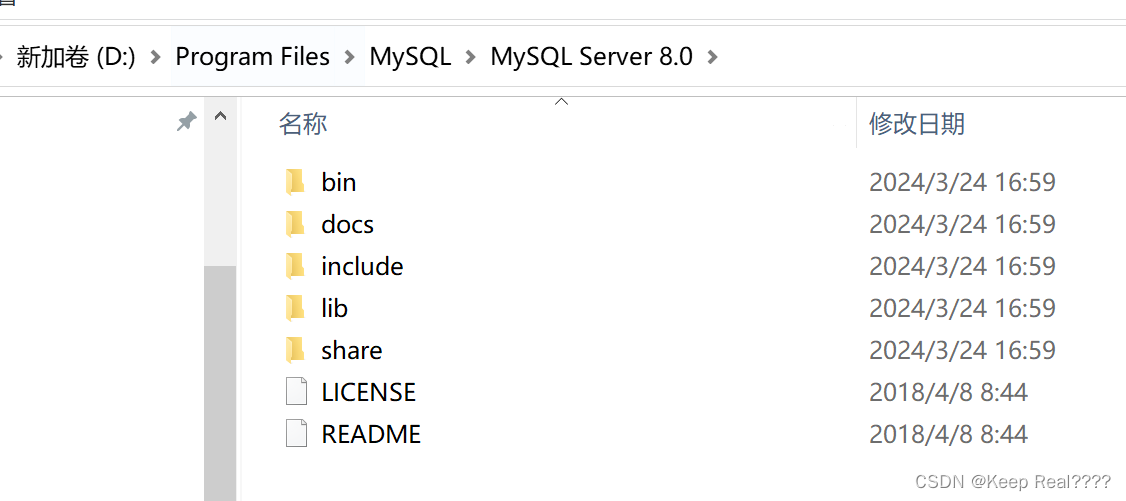Expand chevron after MySQL breadcrumb
This screenshot has width=1126, height=501.
pos(471,57)
